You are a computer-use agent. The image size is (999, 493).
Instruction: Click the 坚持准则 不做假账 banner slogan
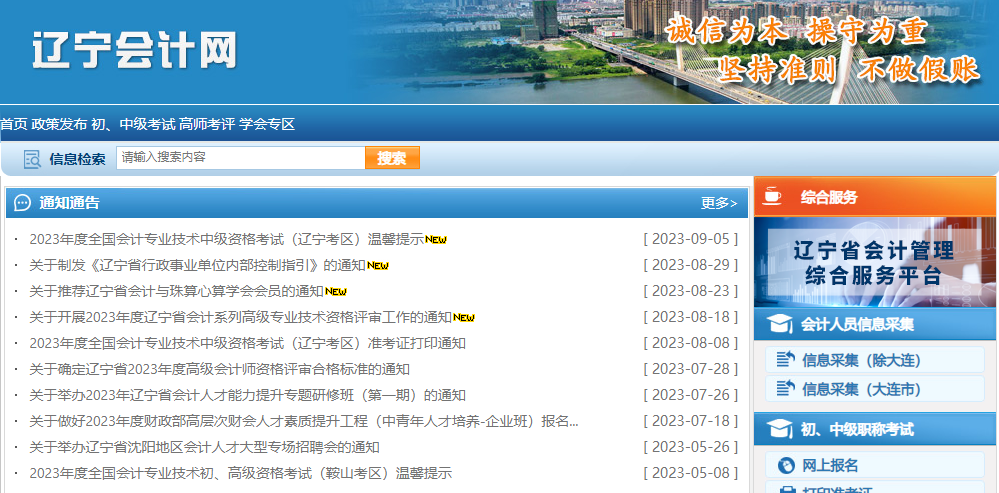point(848,69)
